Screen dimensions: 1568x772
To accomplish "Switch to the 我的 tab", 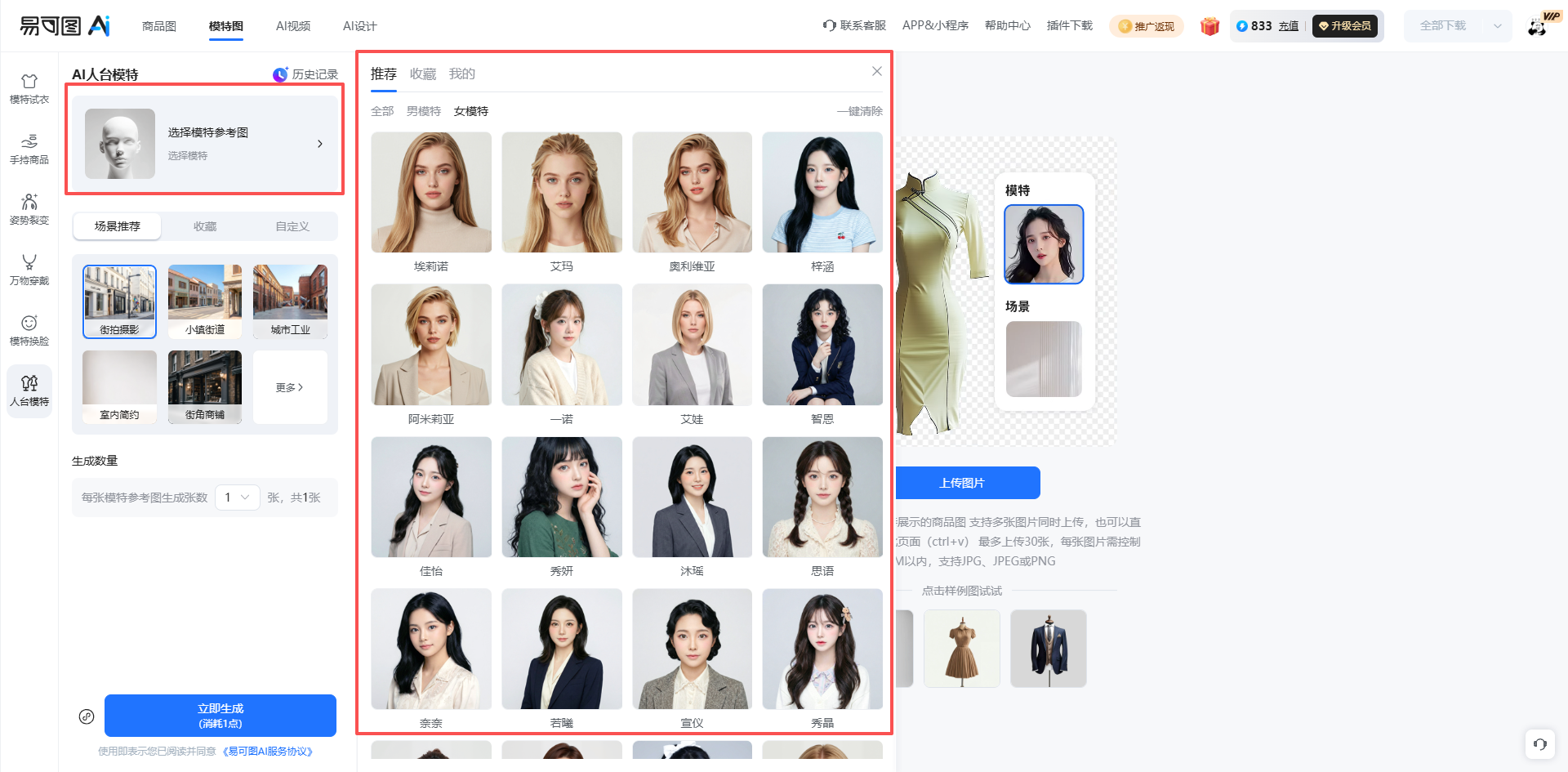I will [462, 74].
